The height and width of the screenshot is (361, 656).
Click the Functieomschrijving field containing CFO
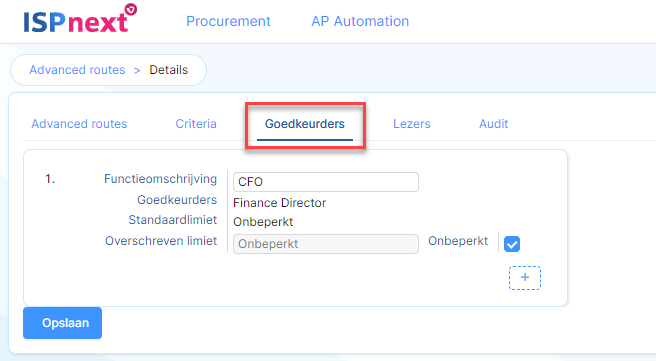[325, 182]
